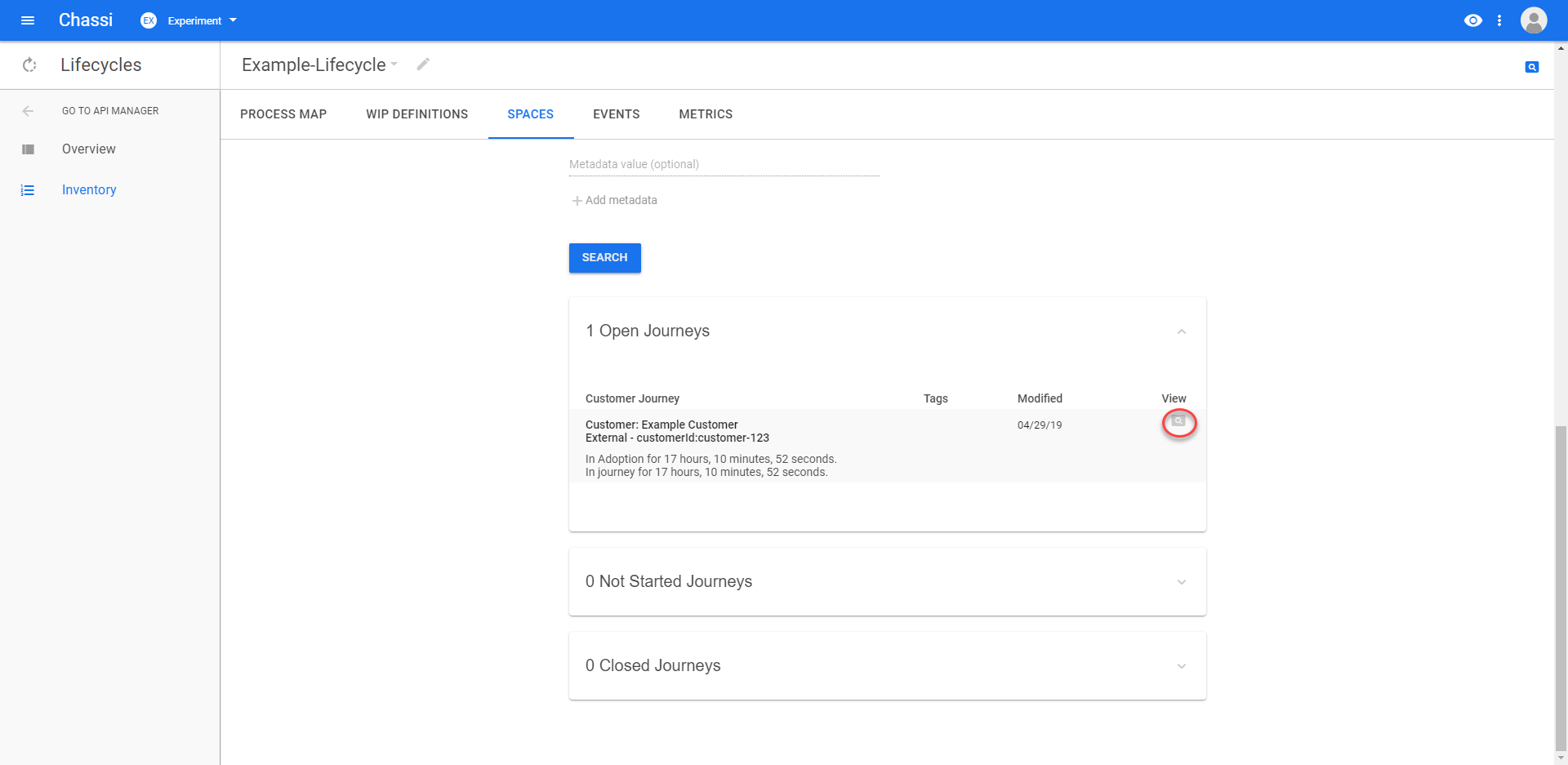Switch to the Metrics tab
This screenshot has height=765, width=1568.
pyautogui.click(x=706, y=114)
